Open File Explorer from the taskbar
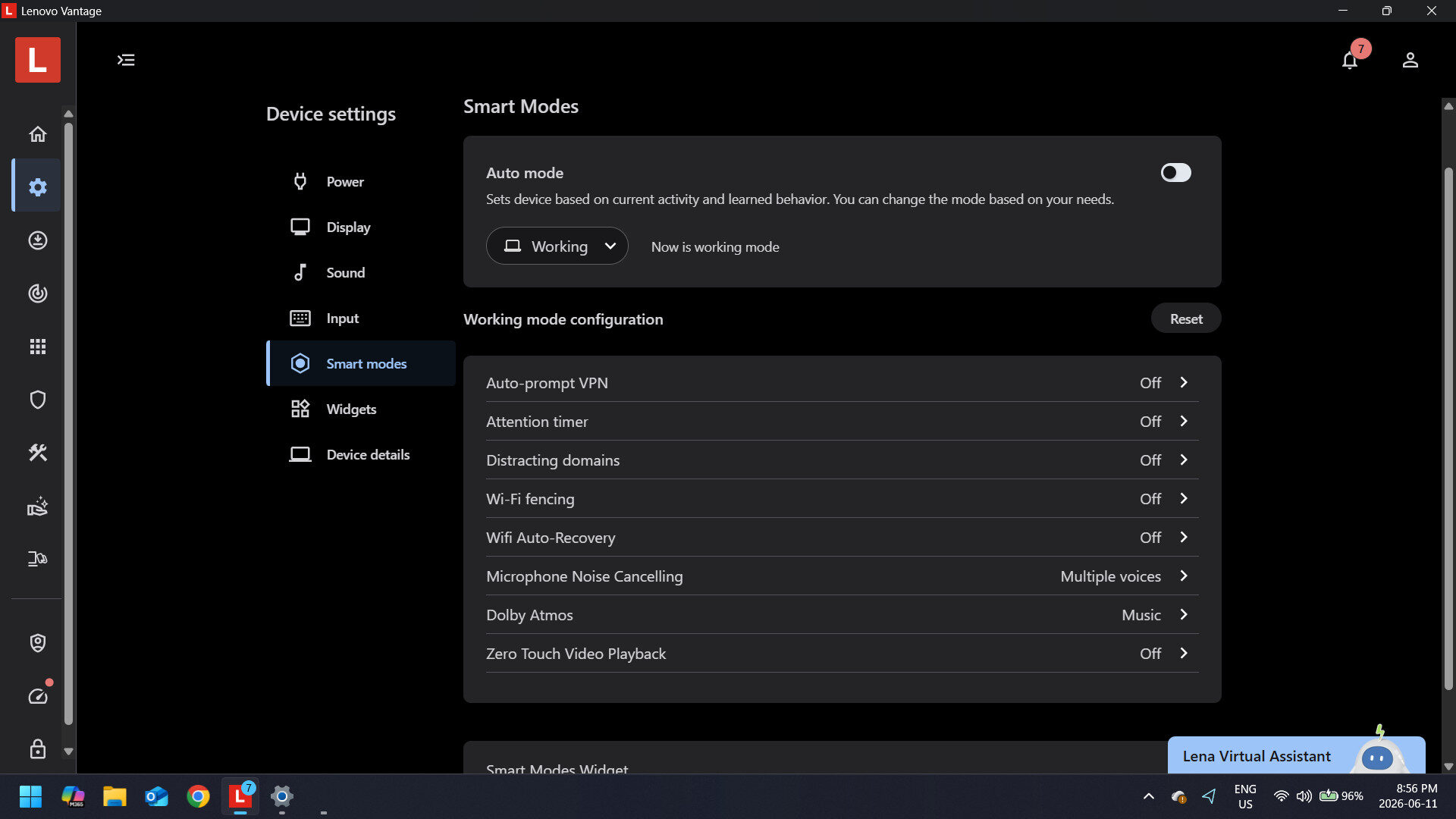The image size is (1456, 819). [x=115, y=796]
